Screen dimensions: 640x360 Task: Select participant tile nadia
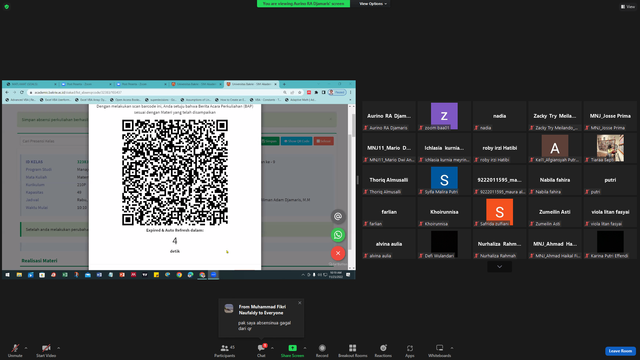coord(499,116)
